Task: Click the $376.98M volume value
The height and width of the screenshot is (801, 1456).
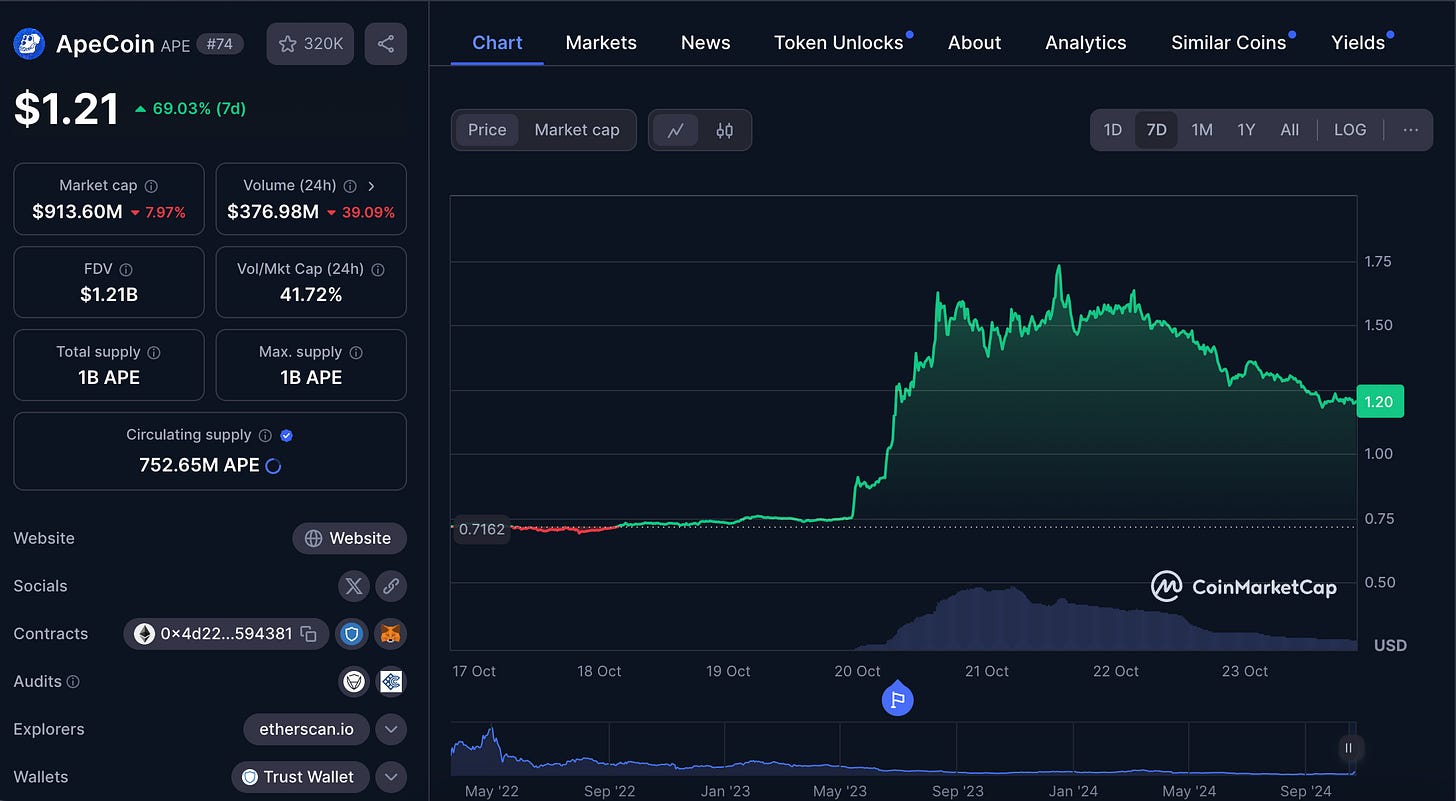Action: tap(273, 212)
